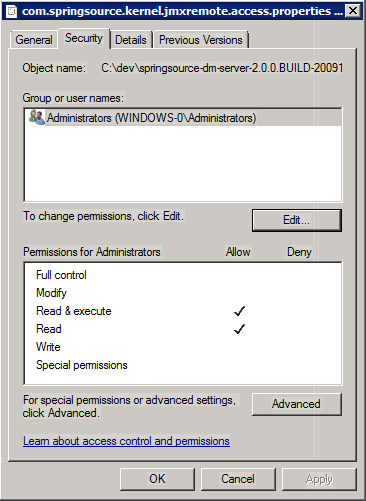Click the file icon in title bar

click(x=12, y=11)
